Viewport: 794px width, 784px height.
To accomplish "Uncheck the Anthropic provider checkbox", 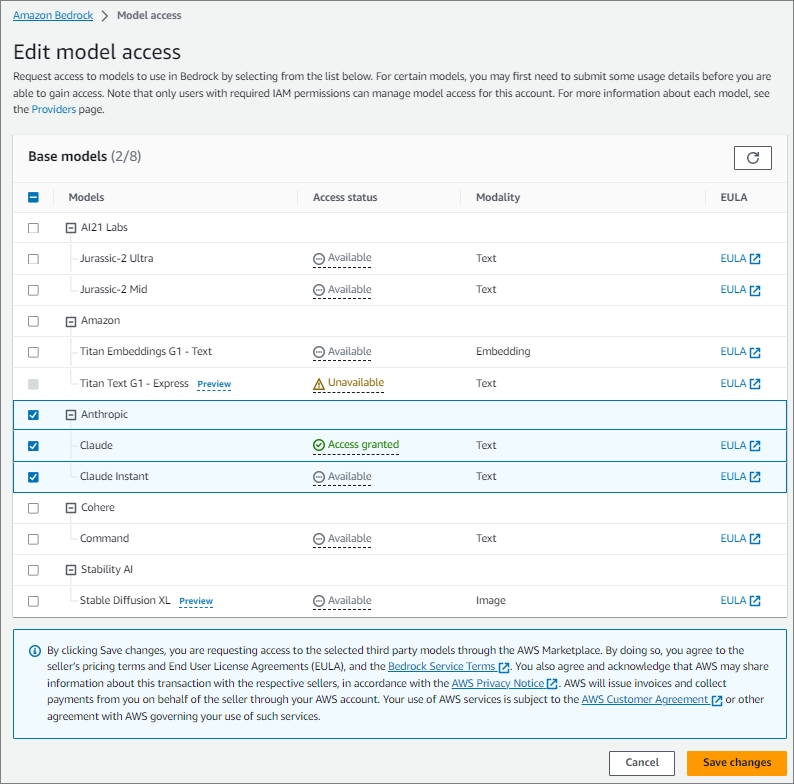I will (33, 415).
